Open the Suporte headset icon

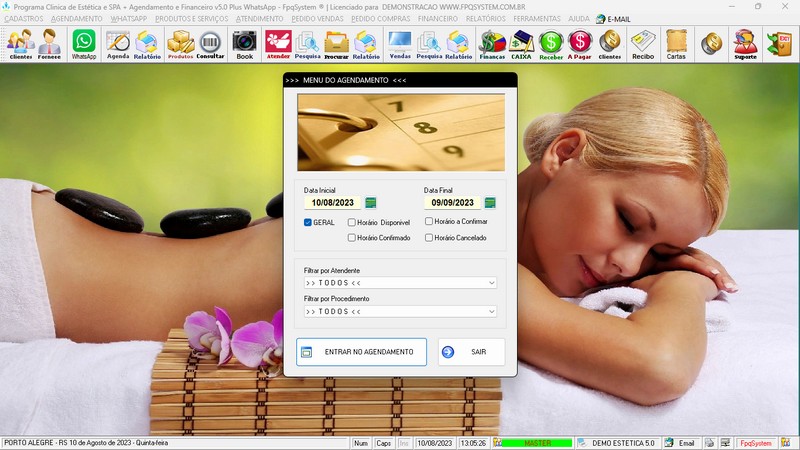coord(745,44)
